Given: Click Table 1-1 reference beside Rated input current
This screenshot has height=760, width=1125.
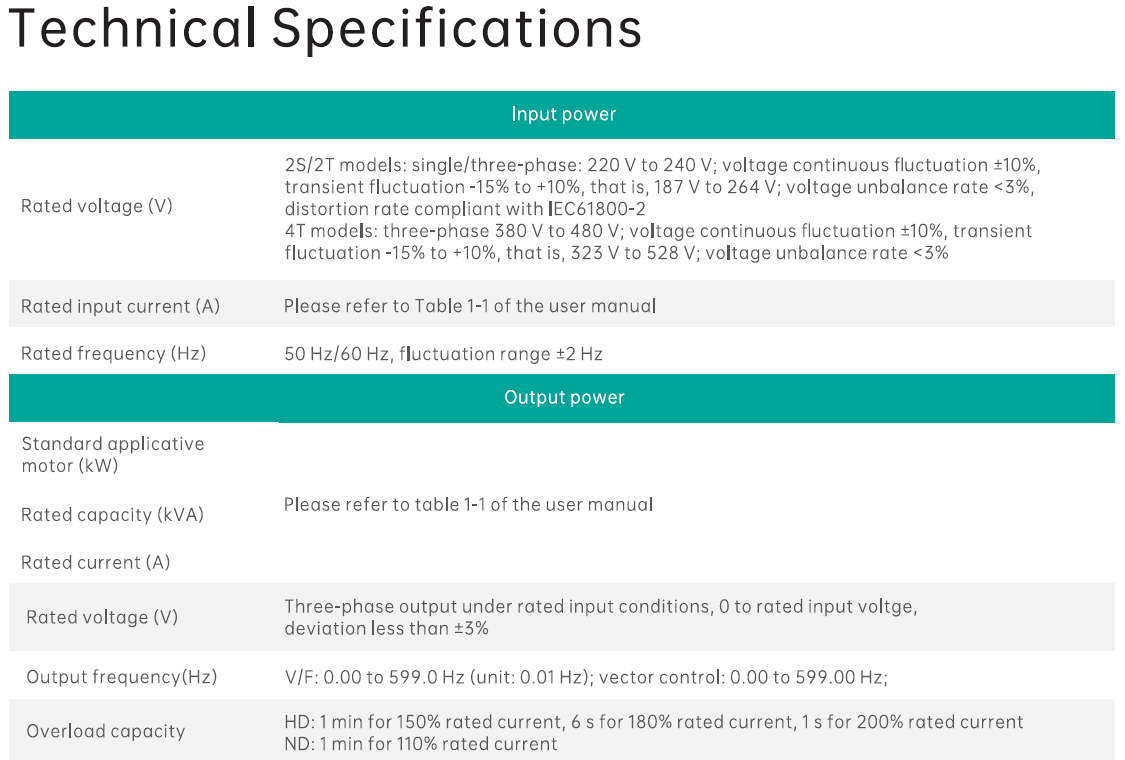Looking at the screenshot, I should pos(470,306).
